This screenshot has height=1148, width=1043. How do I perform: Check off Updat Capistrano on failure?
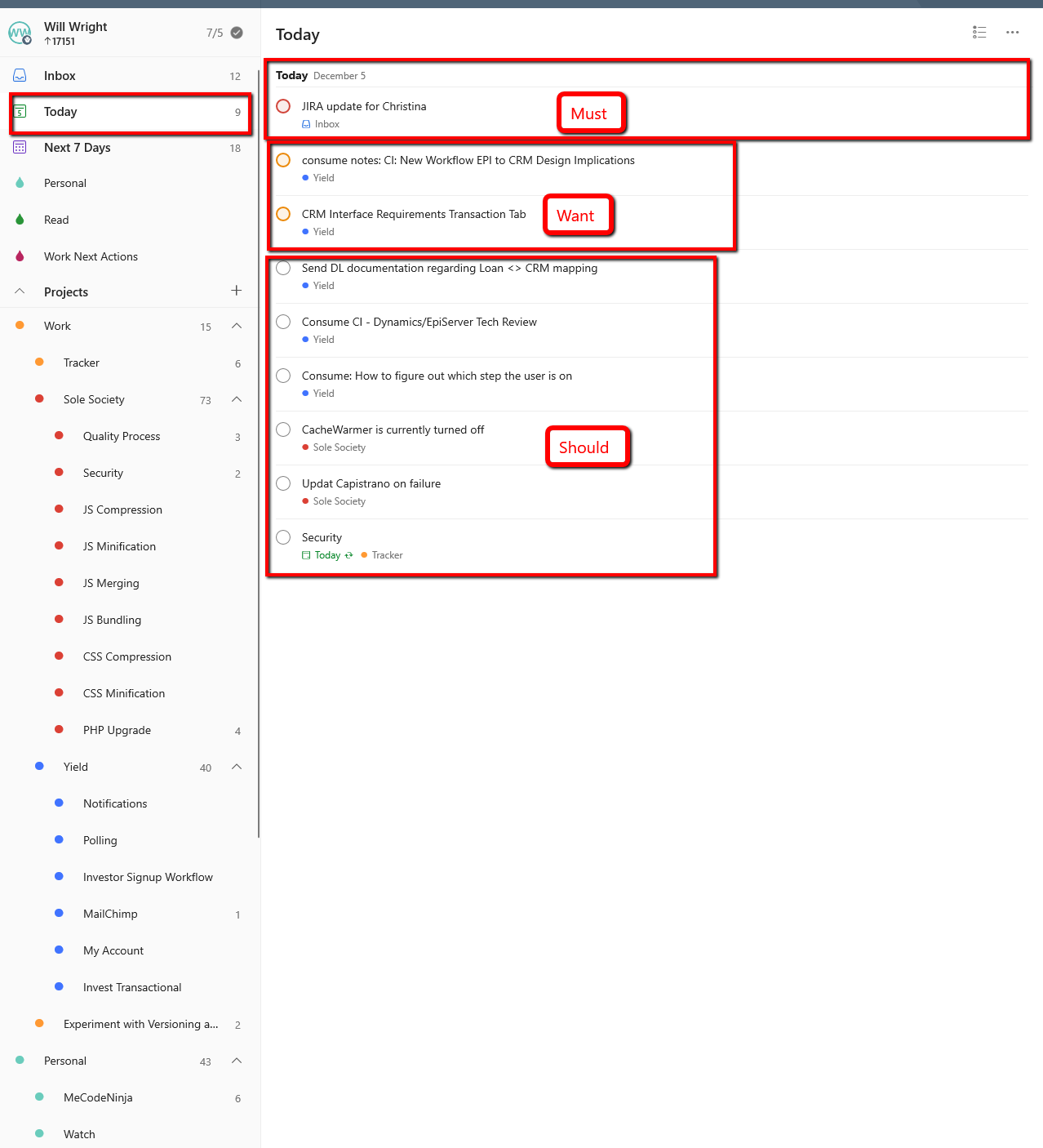coord(283,483)
